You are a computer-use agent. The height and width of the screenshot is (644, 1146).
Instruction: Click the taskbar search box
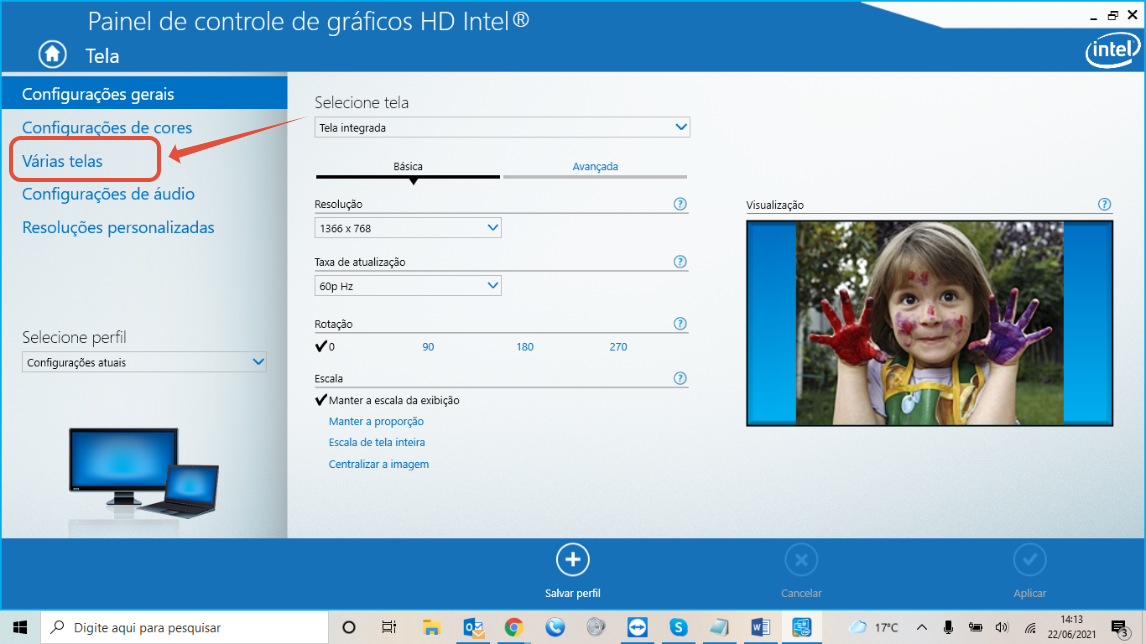184,627
